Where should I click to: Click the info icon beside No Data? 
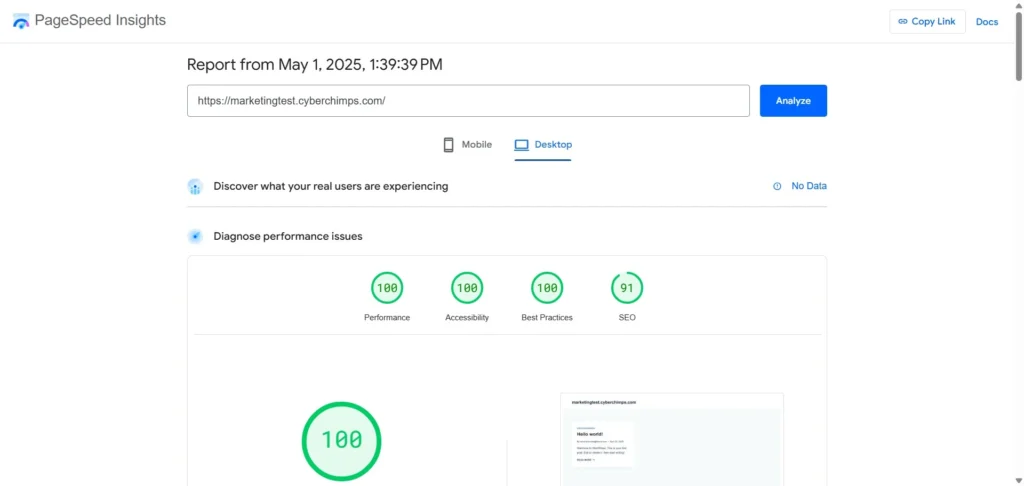click(x=777, y=186)
